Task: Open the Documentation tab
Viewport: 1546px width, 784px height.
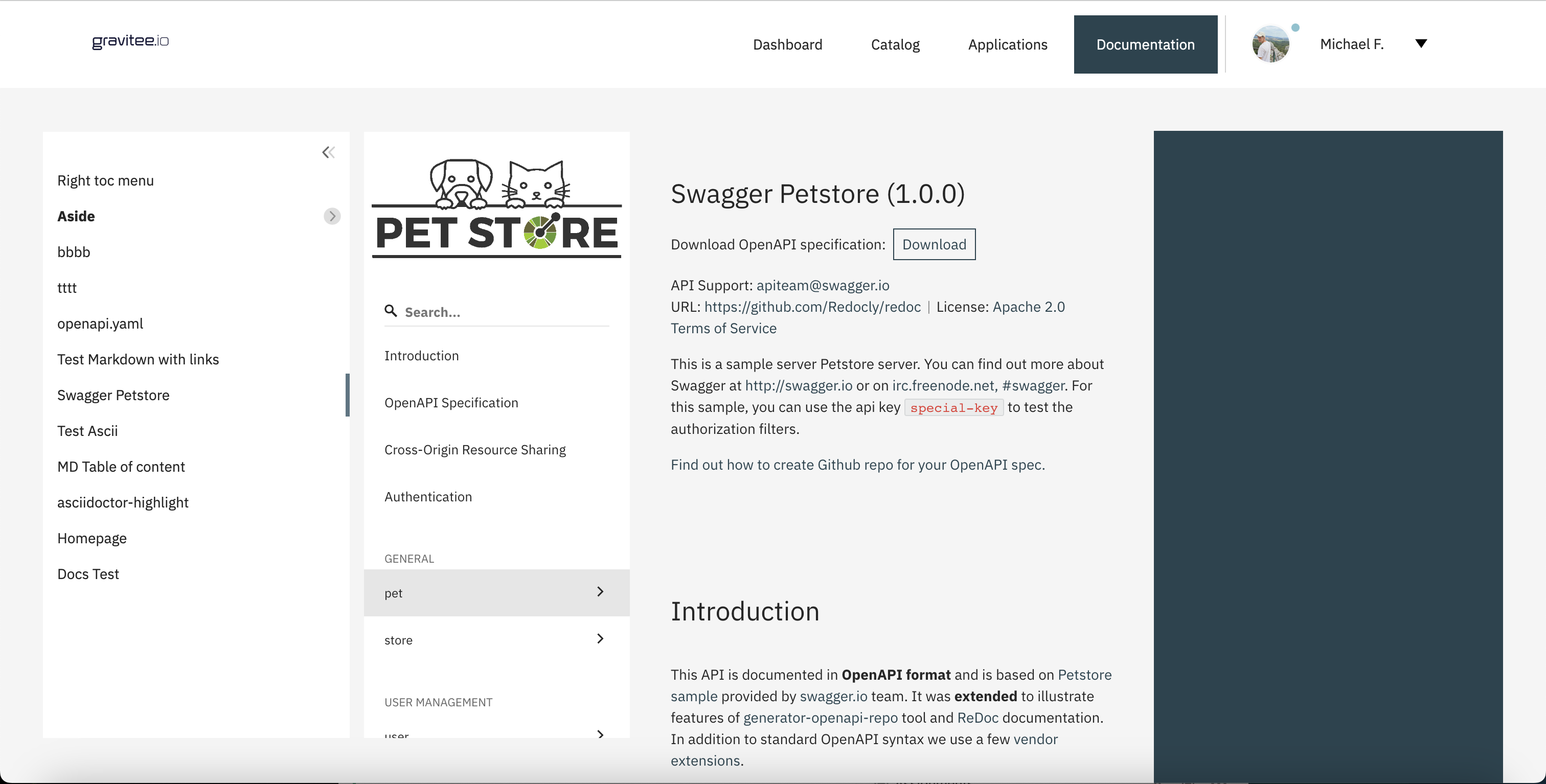Action: pyautogui.click(x=1145, y=44)
